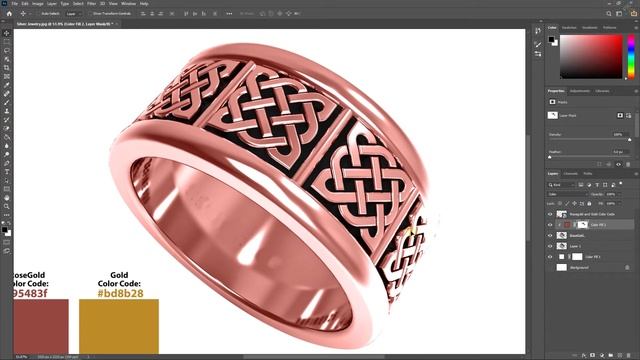
Task: Click the pixel mask button in Properties panel
Action: coord(620,116)
